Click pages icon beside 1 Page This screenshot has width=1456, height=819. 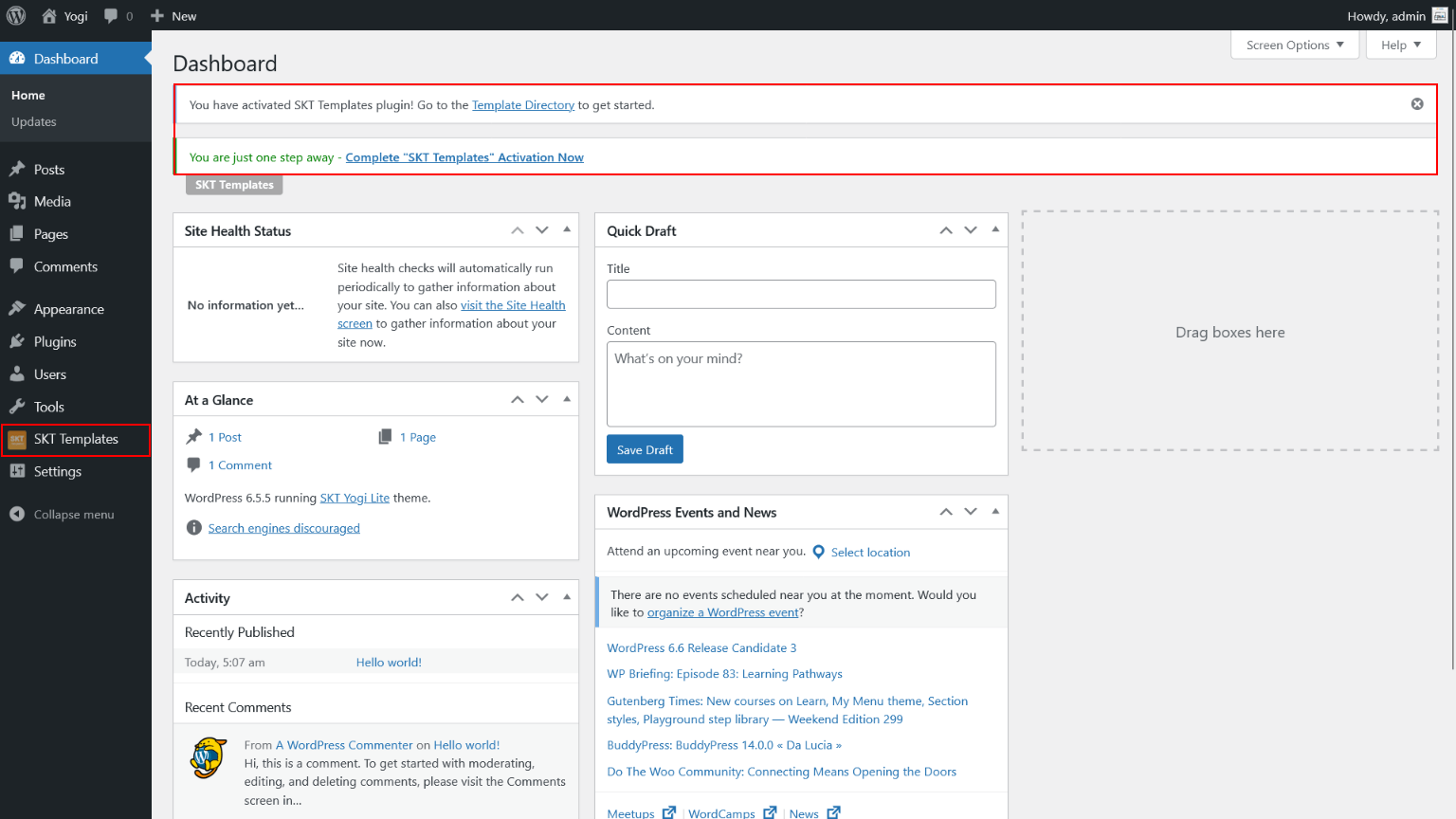click(385, 437)
